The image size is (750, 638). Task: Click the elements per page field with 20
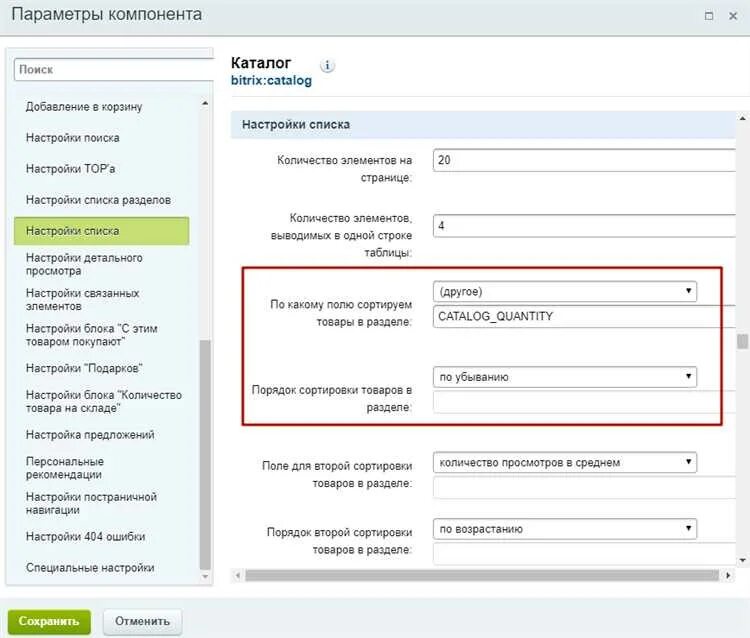coord(584,160)
